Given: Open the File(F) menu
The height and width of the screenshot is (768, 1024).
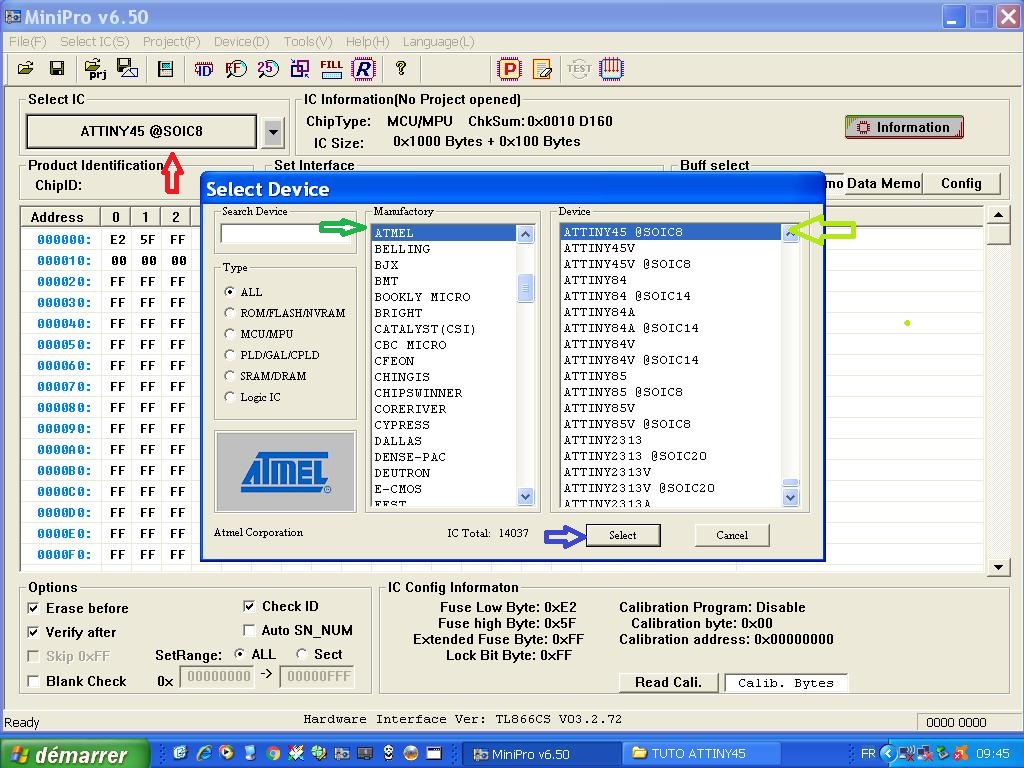Looking at the screenshot, I should tap(27, 42).
